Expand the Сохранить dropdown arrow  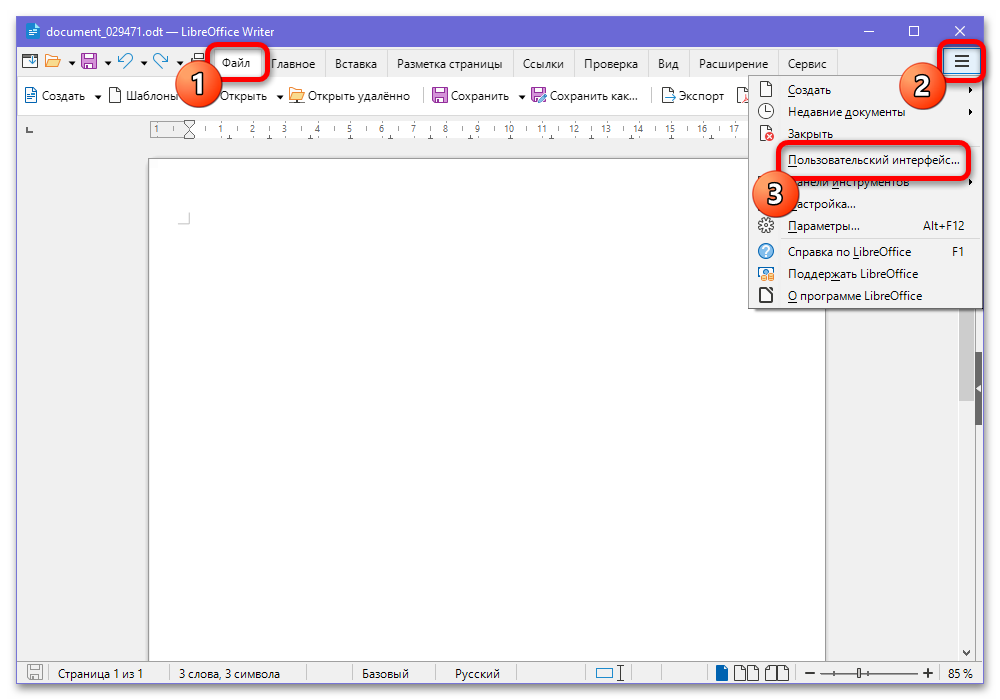click(522, 97)
